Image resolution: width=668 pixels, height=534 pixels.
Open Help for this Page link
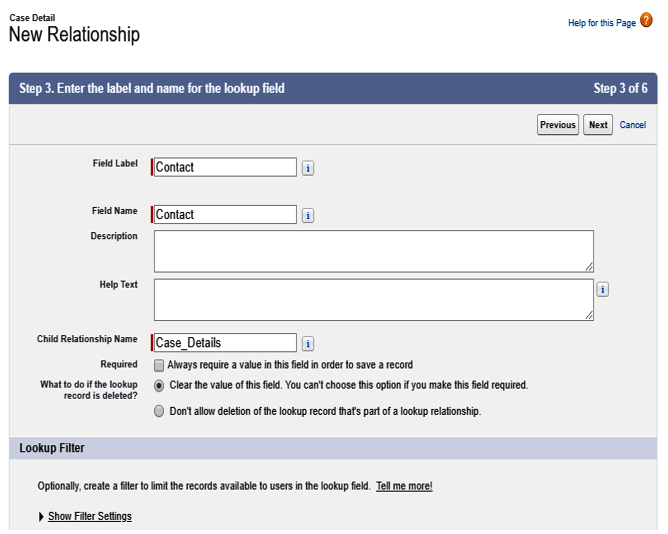pos(602,23)
